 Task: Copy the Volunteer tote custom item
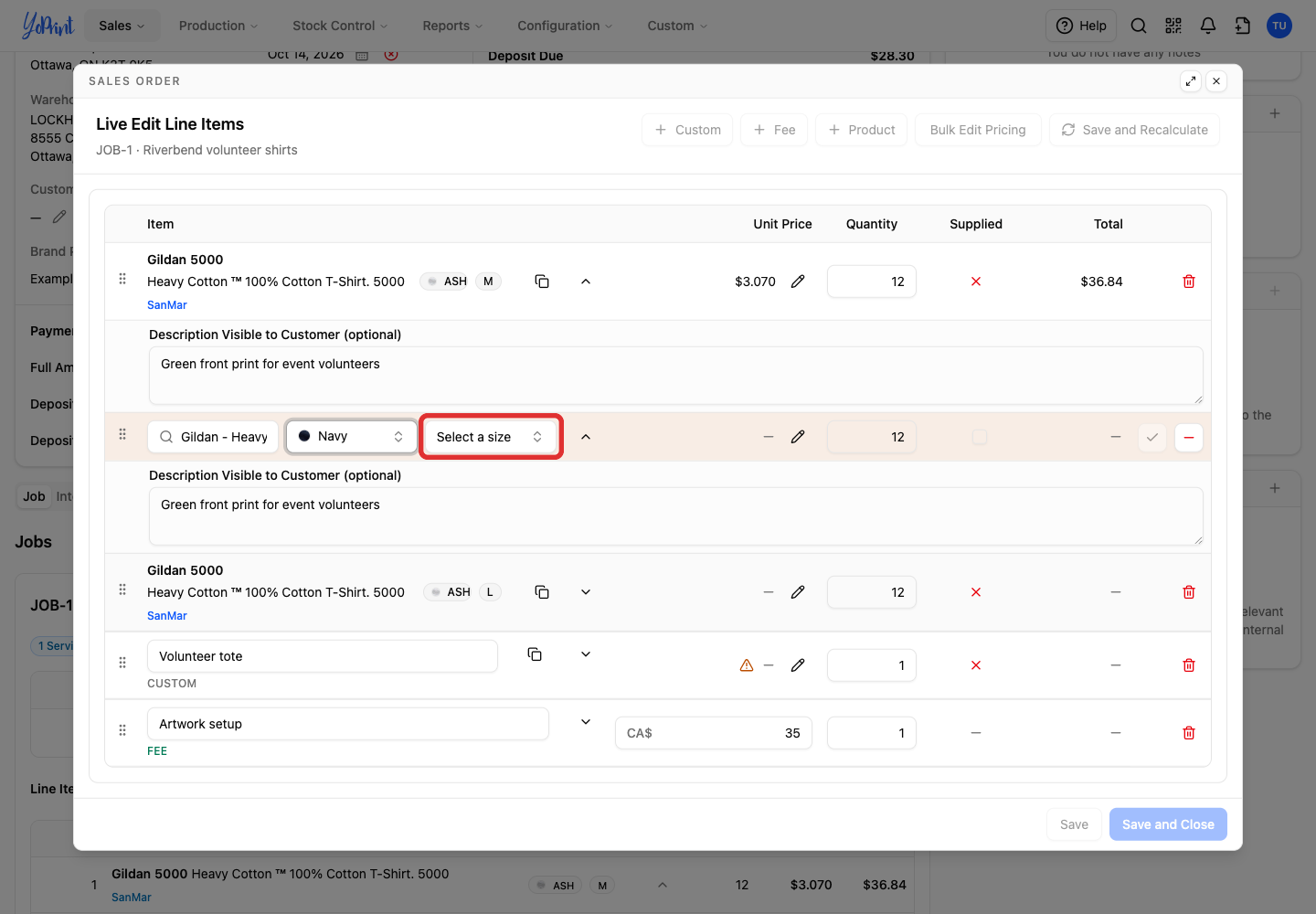point(535,654)
